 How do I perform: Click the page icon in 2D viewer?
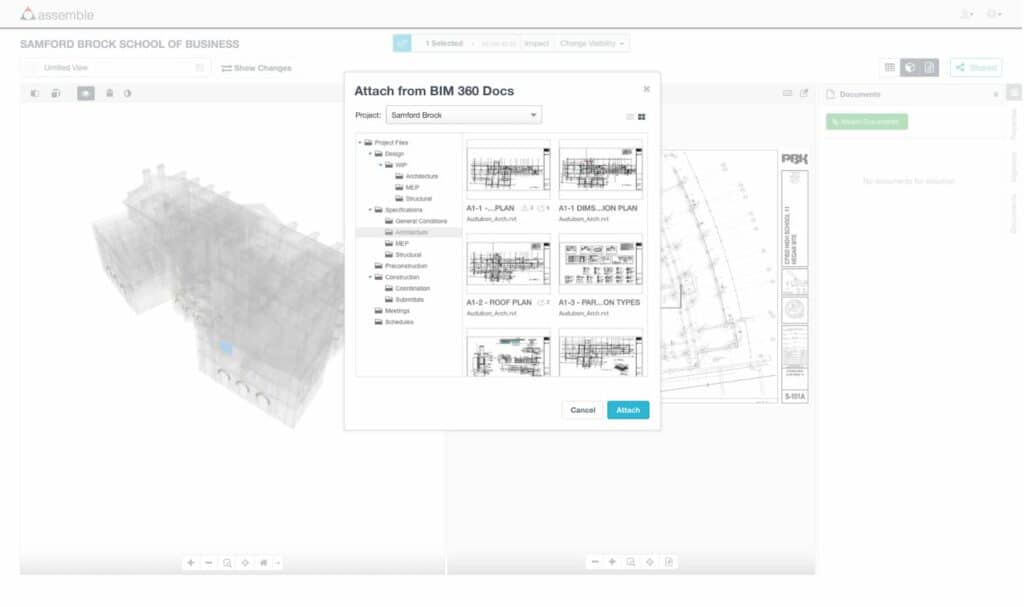click(669, 562)
